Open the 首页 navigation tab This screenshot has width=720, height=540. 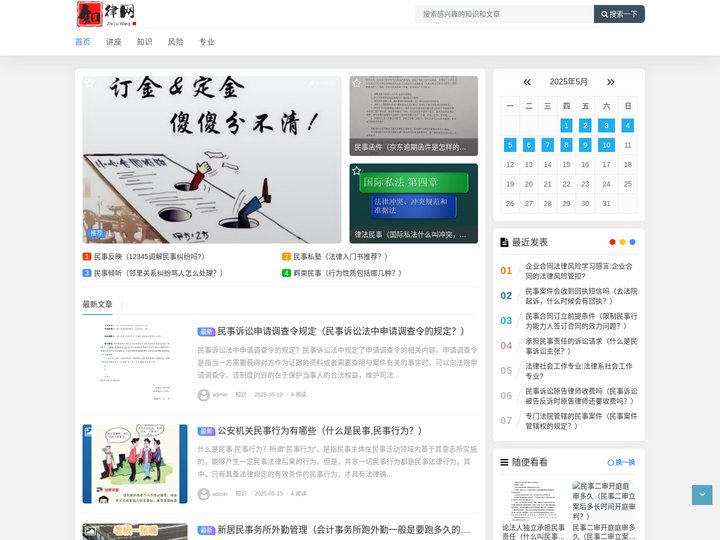[x=83, y=42]
